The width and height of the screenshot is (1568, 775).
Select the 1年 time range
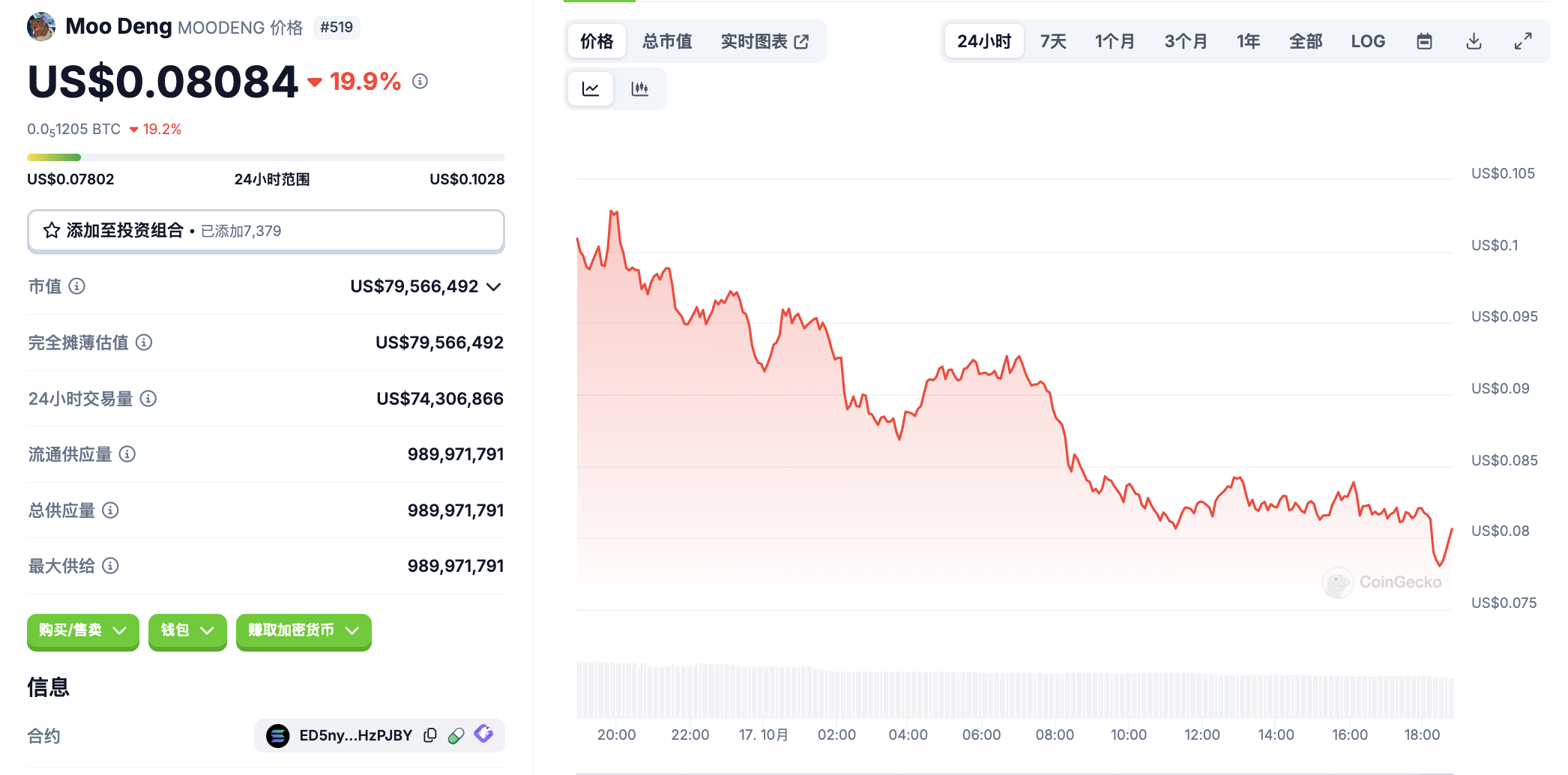click(x=1248, y=41)
